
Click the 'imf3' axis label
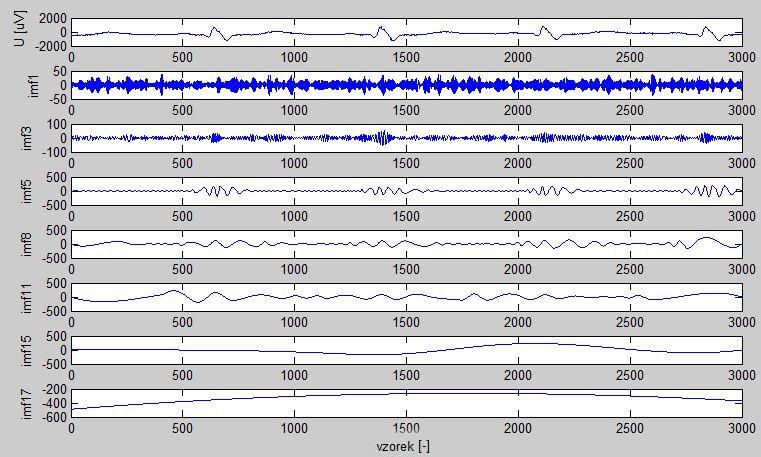pyautogui.click(x=27, y=138)
